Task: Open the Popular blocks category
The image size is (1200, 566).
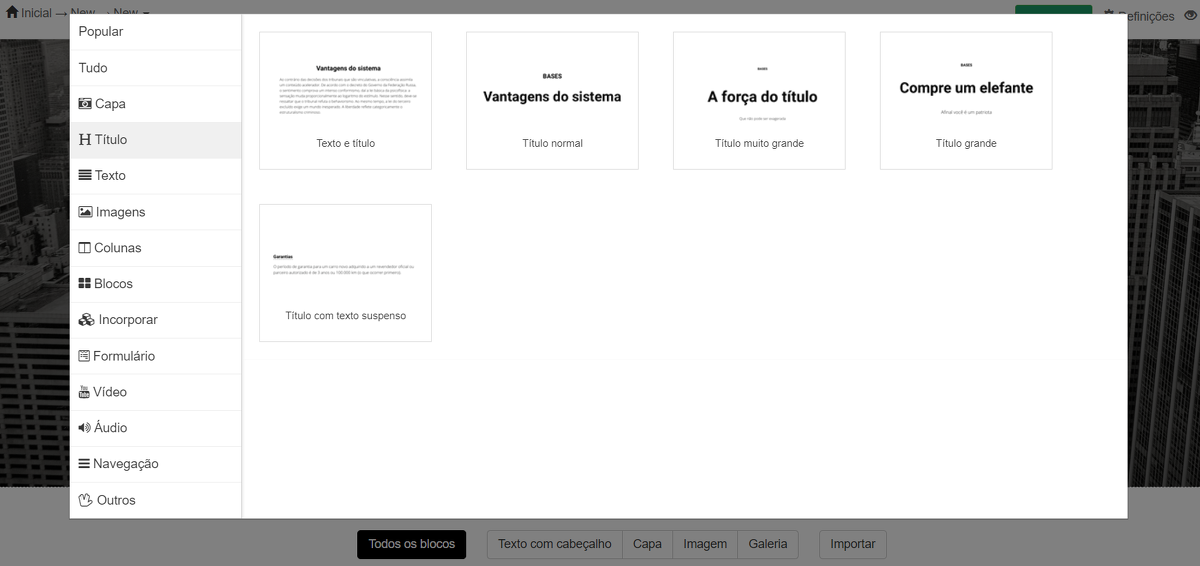Action: point(101,32)
